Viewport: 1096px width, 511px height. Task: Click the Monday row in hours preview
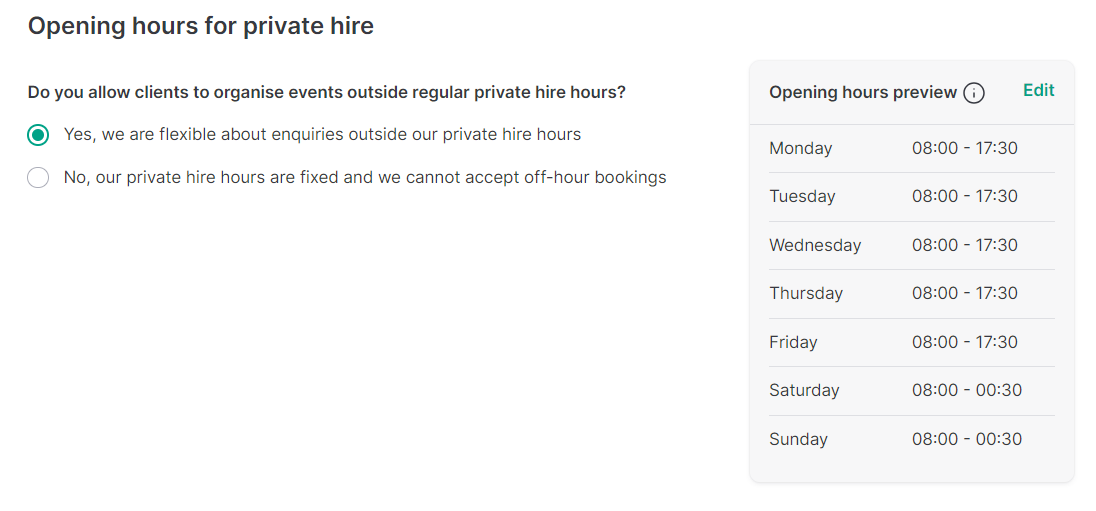pos(911,148)
